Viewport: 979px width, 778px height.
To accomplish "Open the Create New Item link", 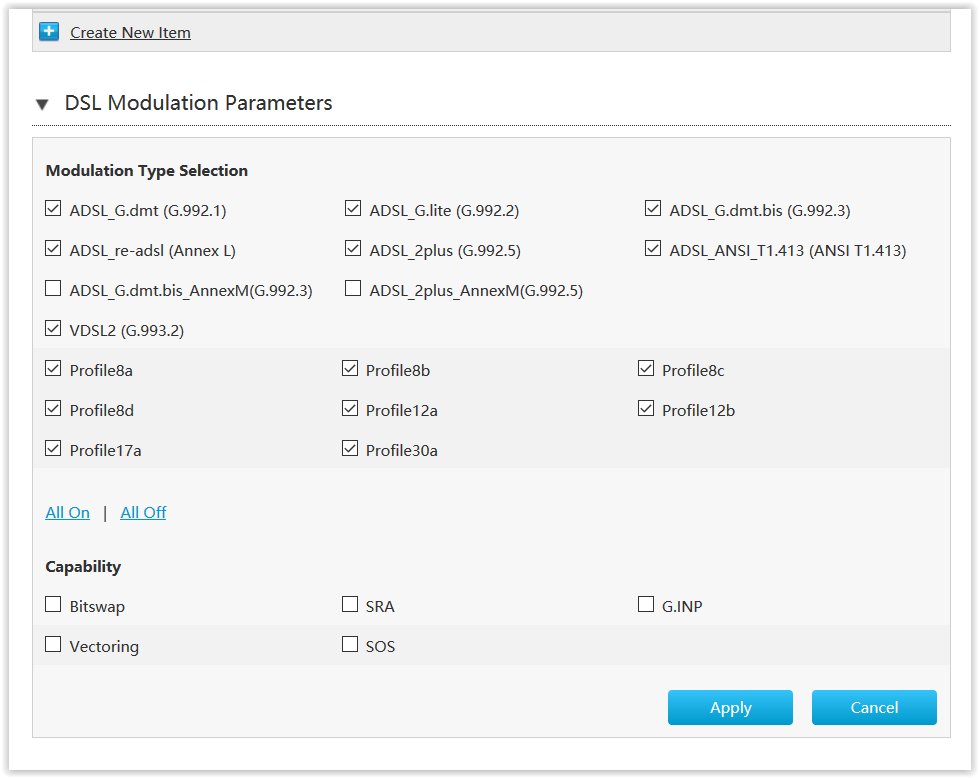I will coord(130,33).
